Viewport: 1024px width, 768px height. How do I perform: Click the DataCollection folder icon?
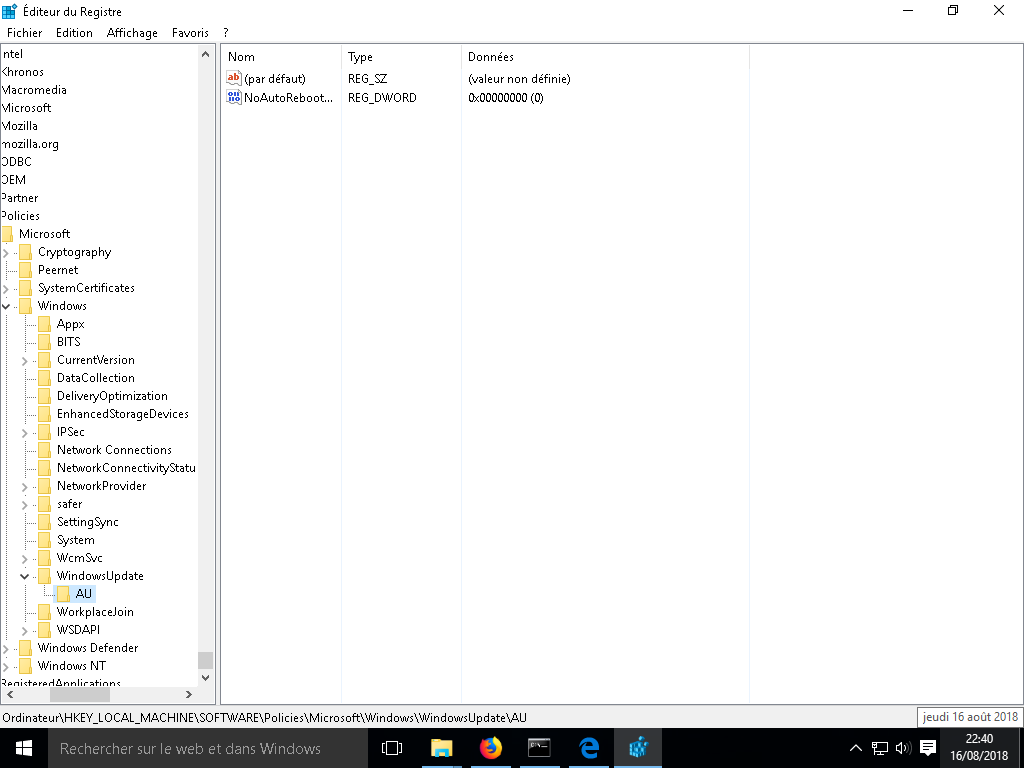point(44,377)
